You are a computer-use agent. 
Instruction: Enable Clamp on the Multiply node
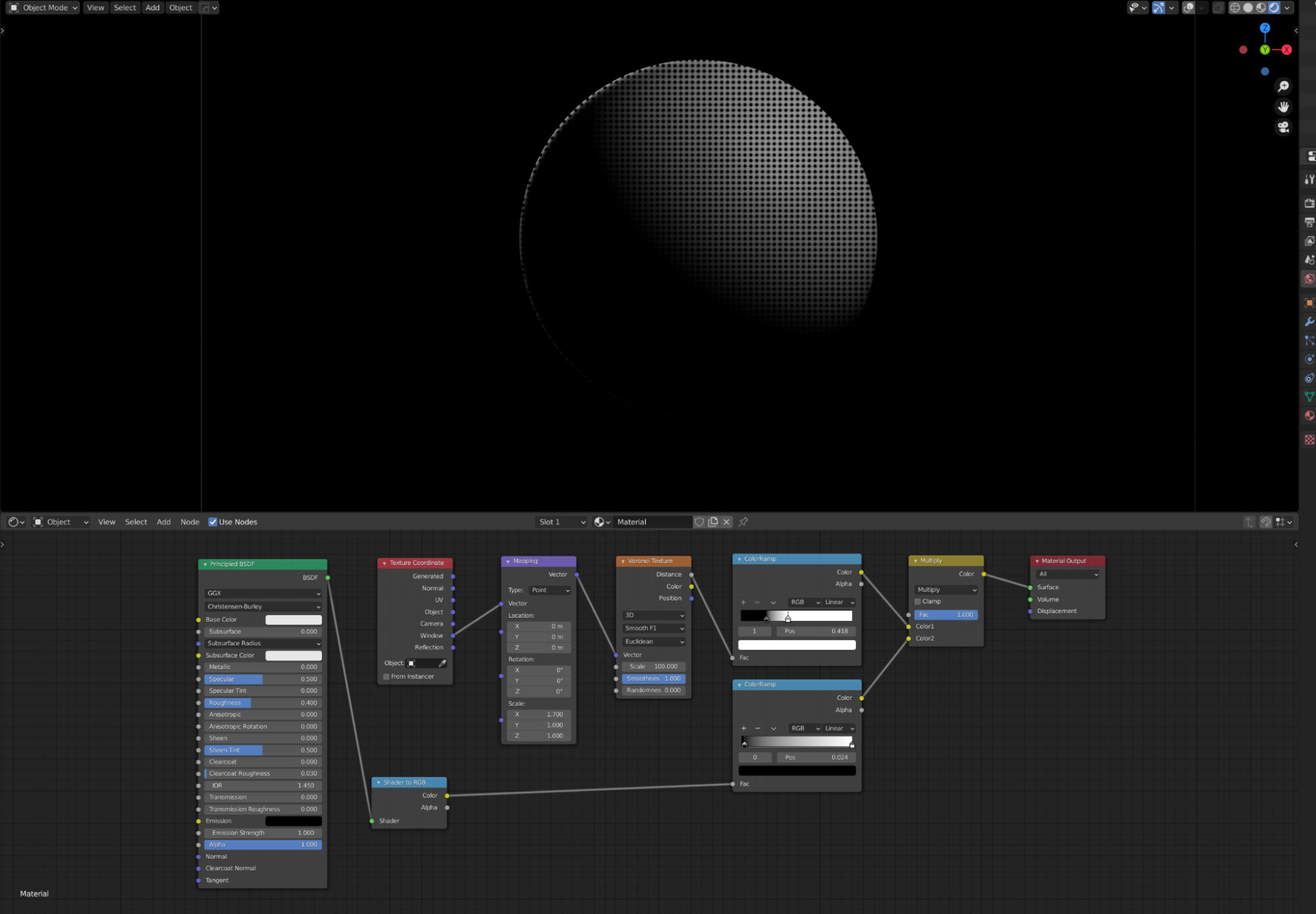[x=918, y=601]
